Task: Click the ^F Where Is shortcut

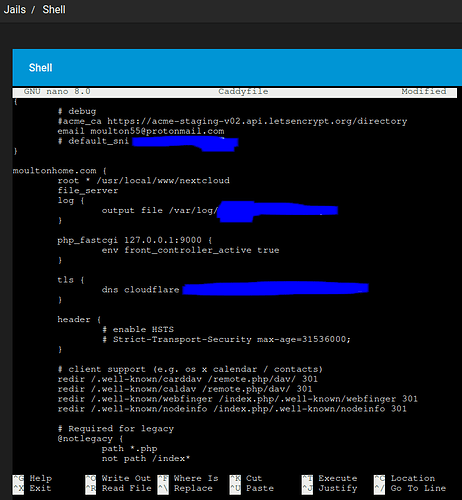Action: (188, 479)
